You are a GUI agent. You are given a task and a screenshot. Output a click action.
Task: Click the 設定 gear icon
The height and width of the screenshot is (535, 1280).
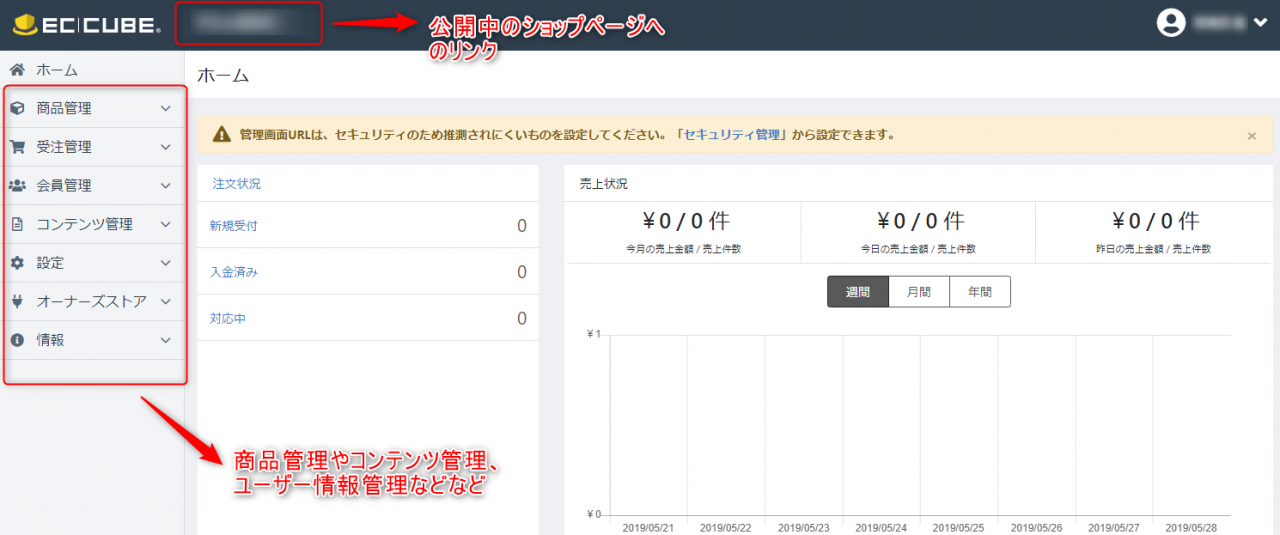[17, 263]
